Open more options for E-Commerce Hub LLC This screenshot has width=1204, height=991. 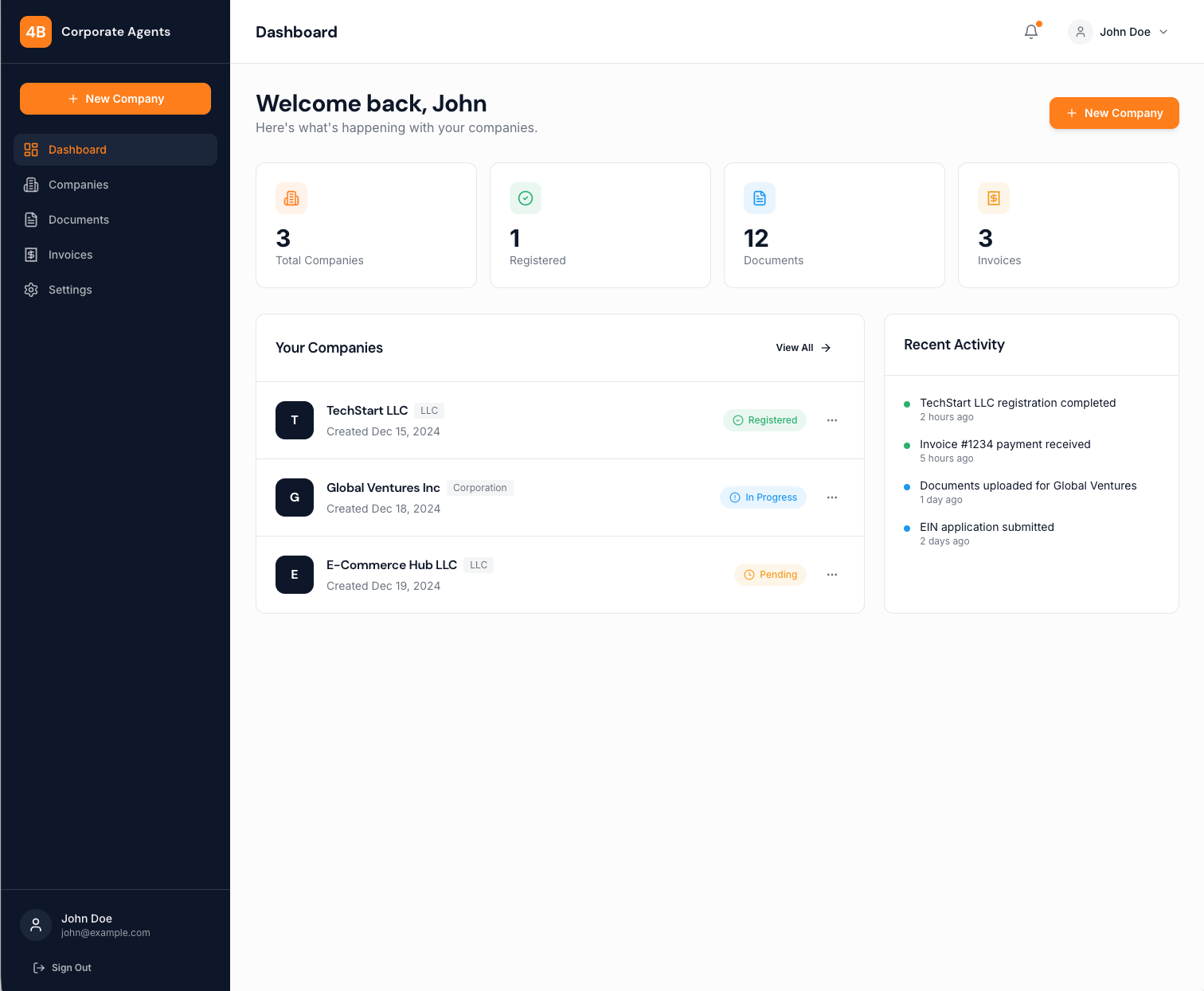832,575
